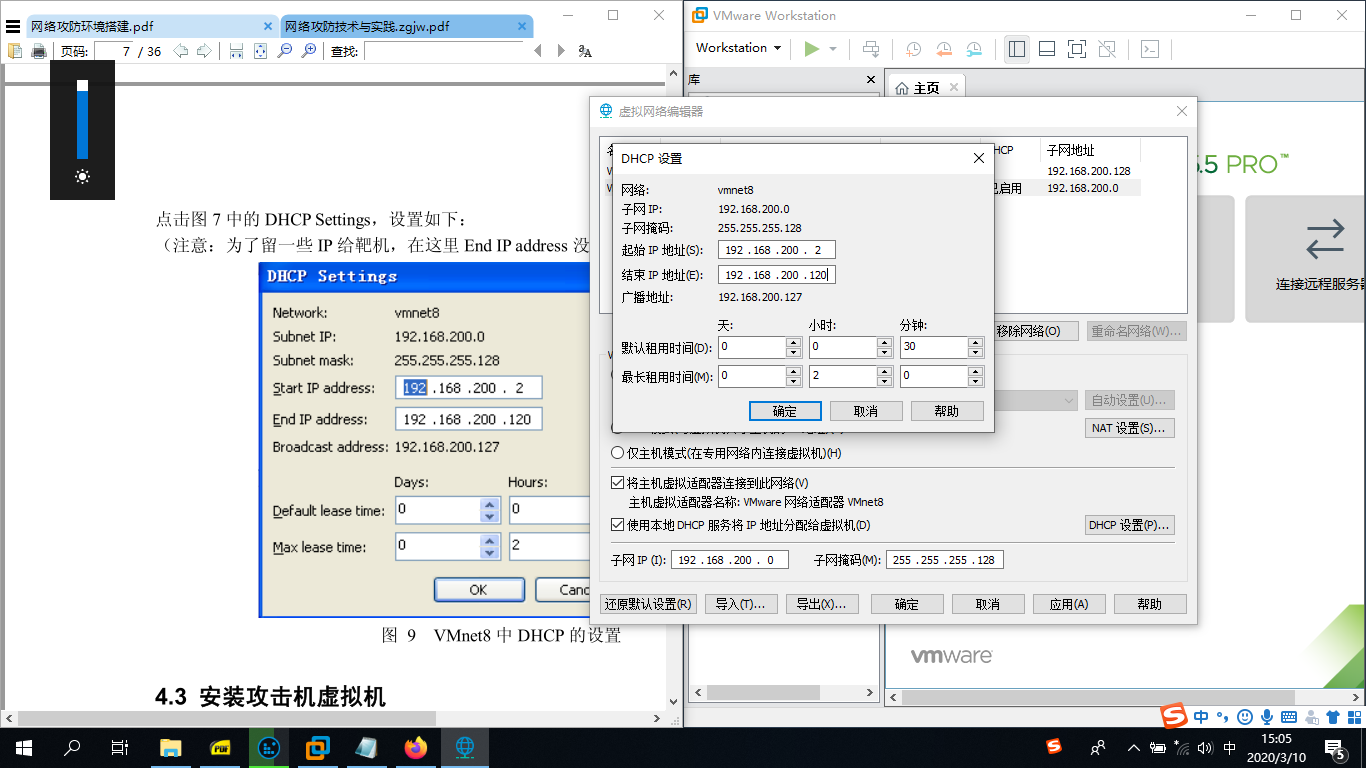Click the 导出(X)... button
1366x768 pixels.
822,604
